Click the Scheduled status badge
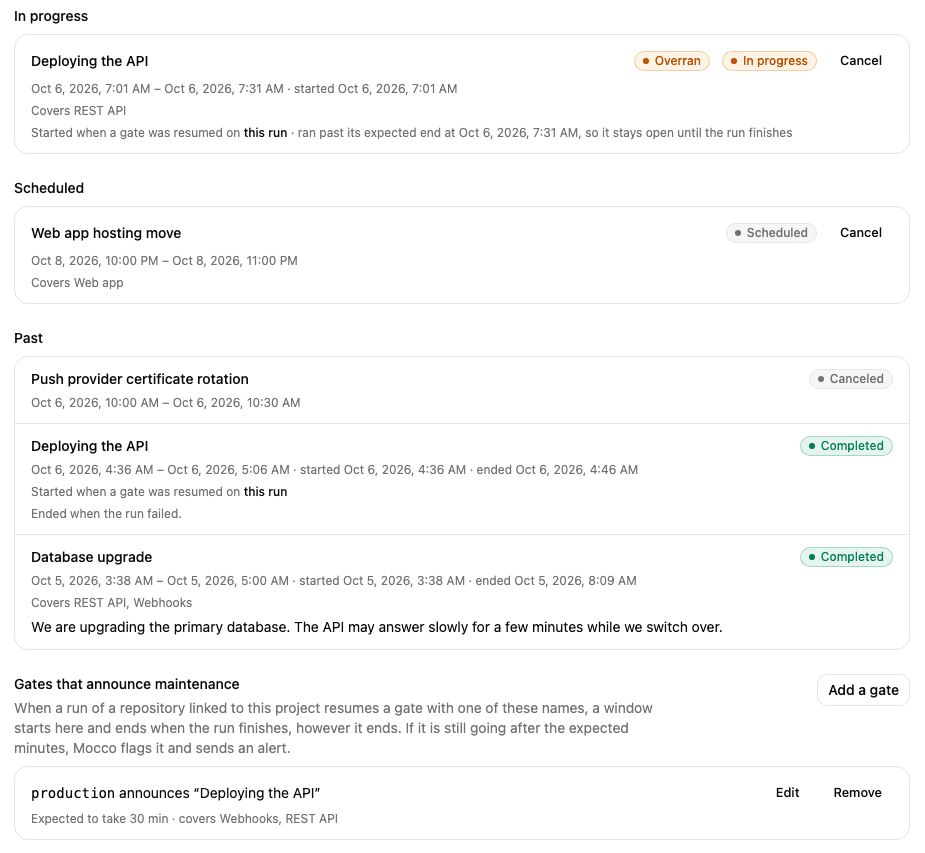The image size is (925, 853). (x=771, y=233)
